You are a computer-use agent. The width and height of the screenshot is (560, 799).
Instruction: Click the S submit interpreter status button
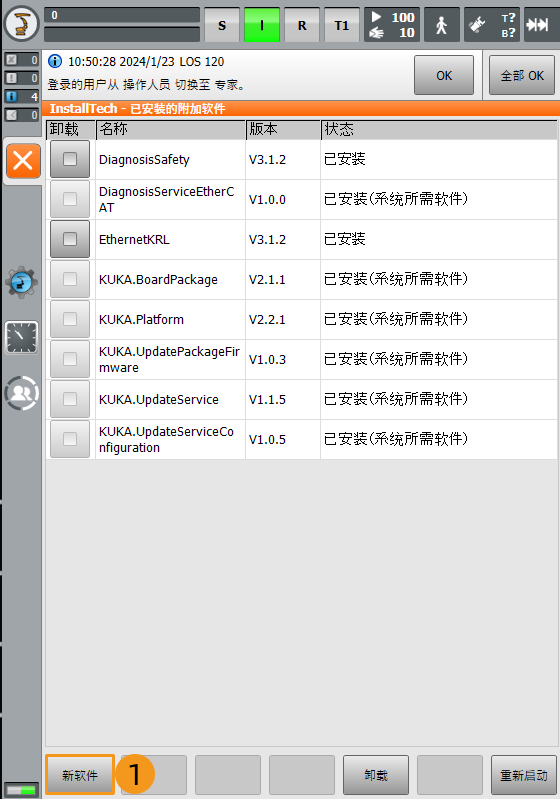coord(222,25)
